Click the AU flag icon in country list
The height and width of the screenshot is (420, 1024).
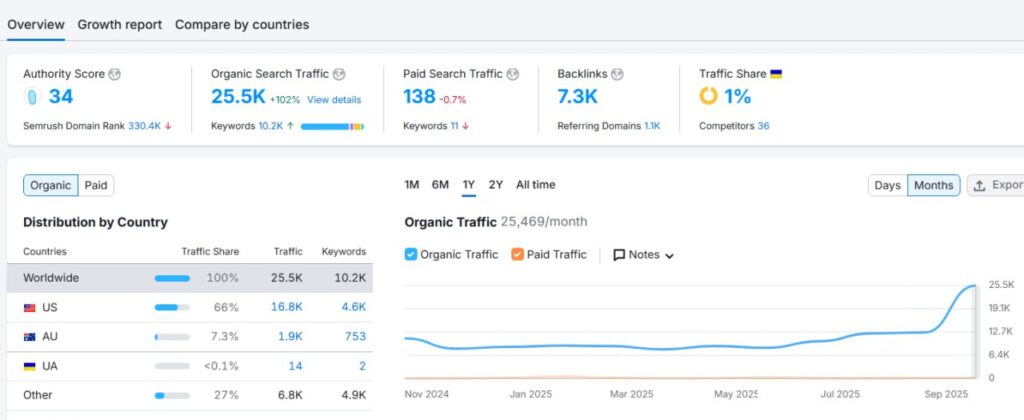[x=29, y=337]
